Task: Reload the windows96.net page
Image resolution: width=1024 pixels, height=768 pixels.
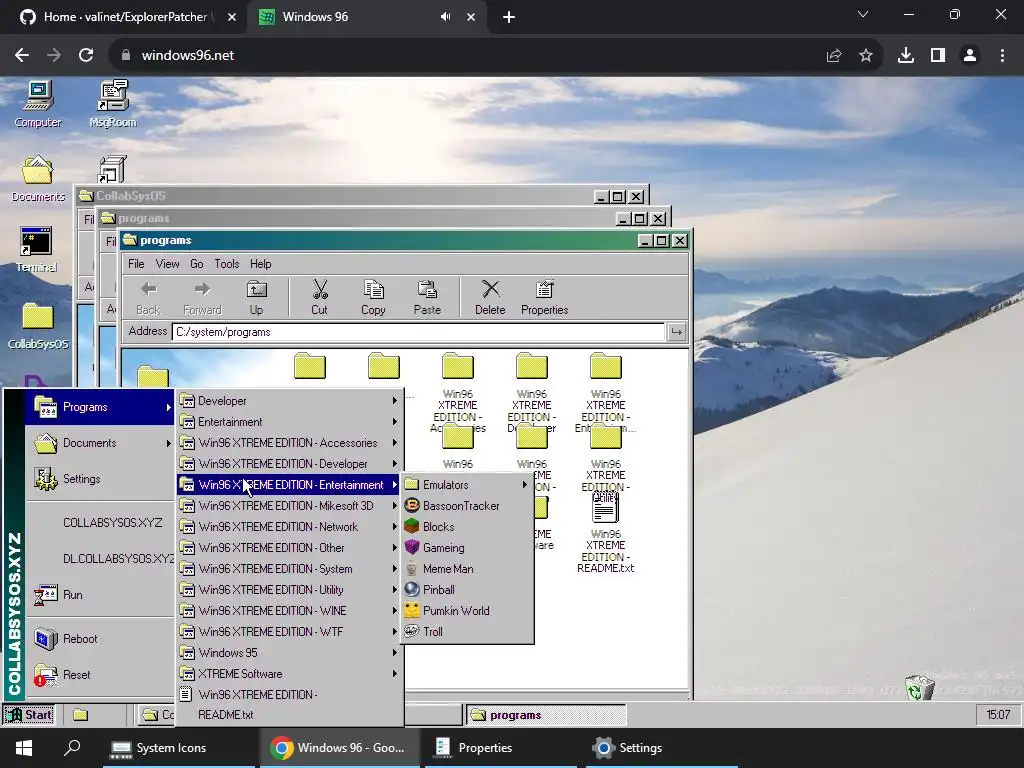Action: click(x=86, y=56)
